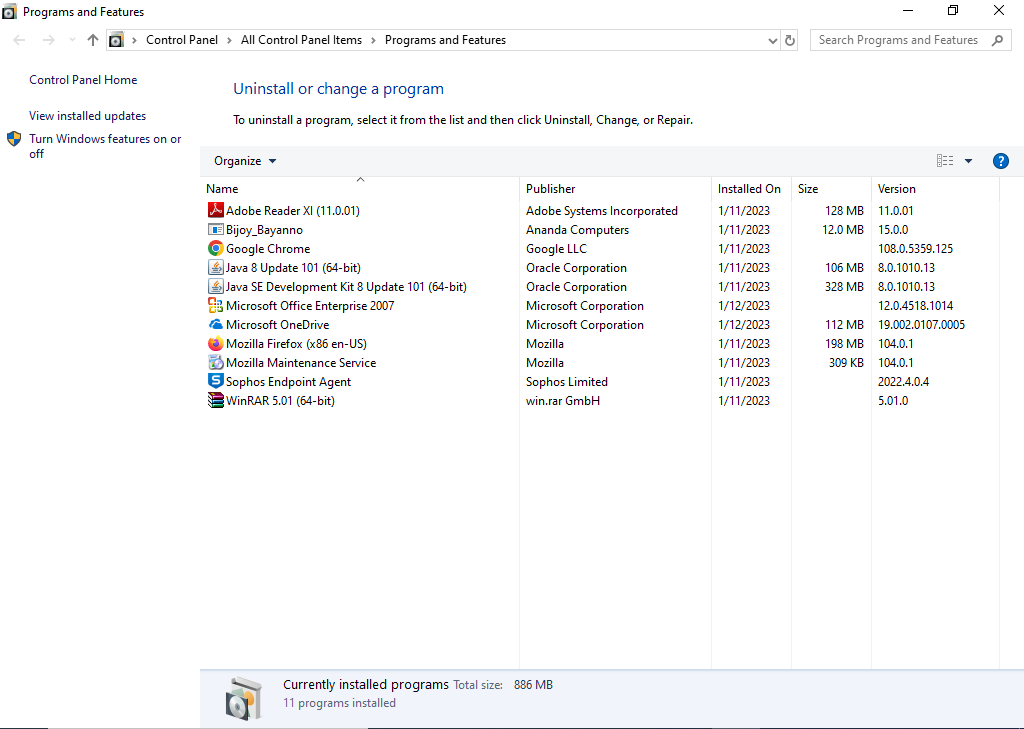
Task: Click the win.rar GmbH publisher cell
Action: pos(563,400)
